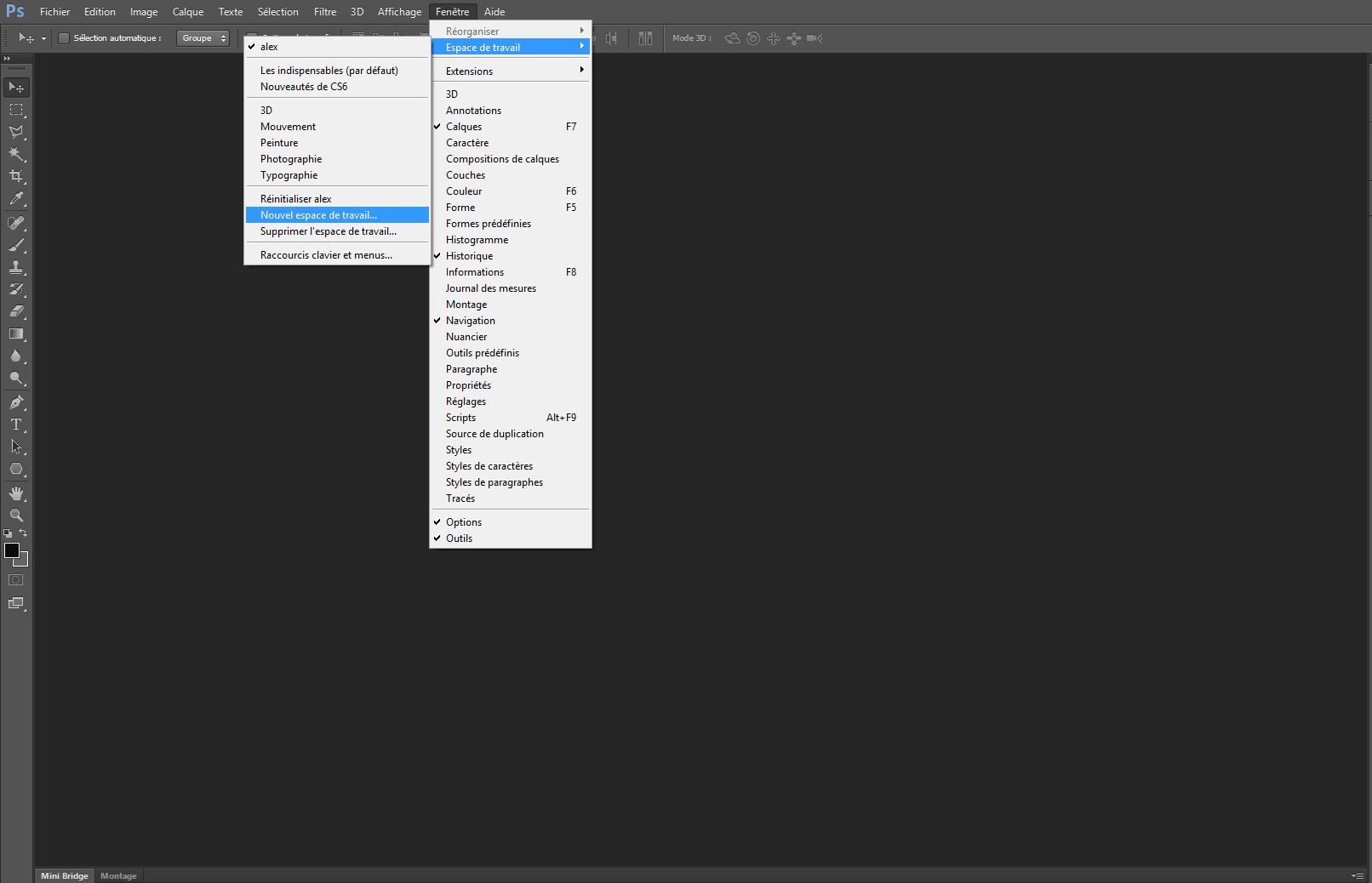Open Scripts panel entry
Viewport: 1372px width, 883px height.
(x=511, y=418)
